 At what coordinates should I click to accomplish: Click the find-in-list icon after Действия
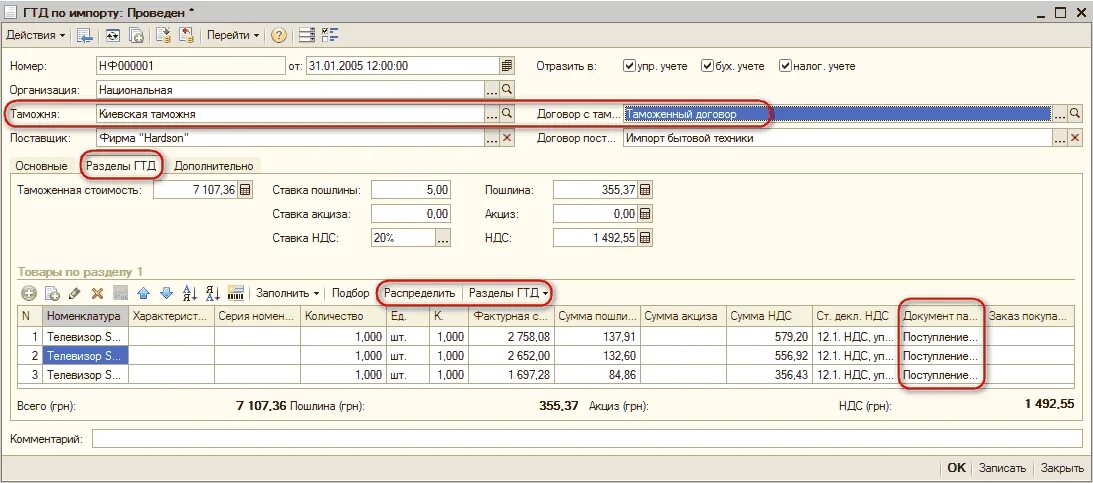(x=84, y=35)
